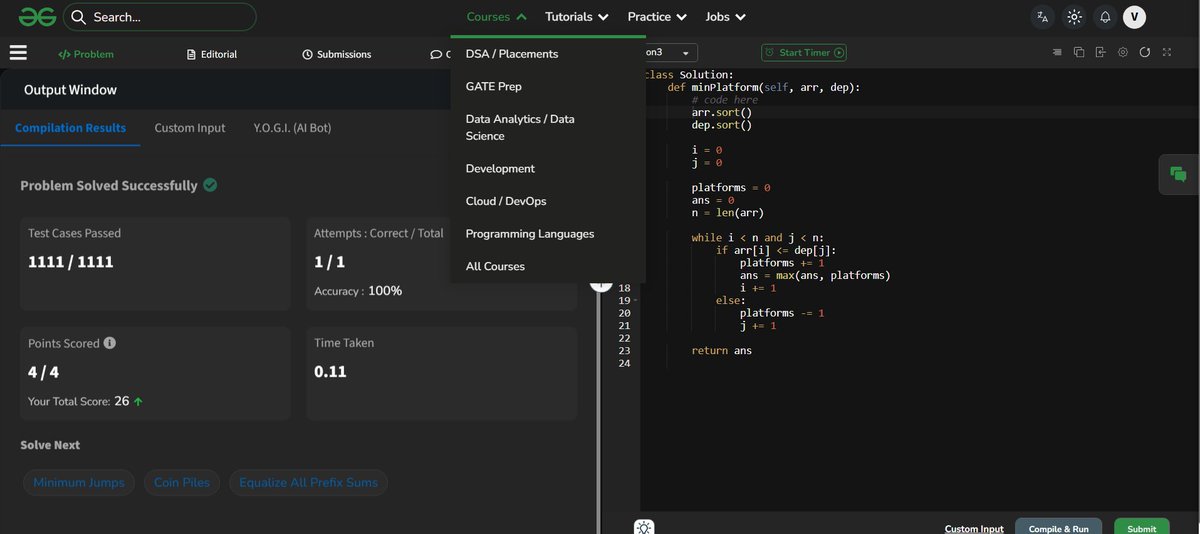The height and width of the screenshot is (534, 1200).
Task: Open the user profile avatar V
Action: [1134, 17]
